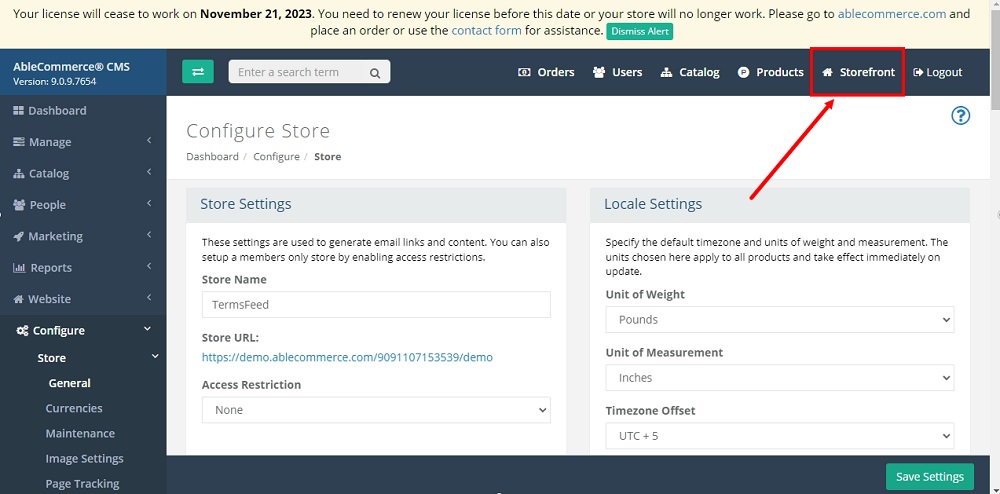The width and height of the screenshot is (1000, 494).
Task: Go to Catalog in top navigation
Action: pos(690,72)
